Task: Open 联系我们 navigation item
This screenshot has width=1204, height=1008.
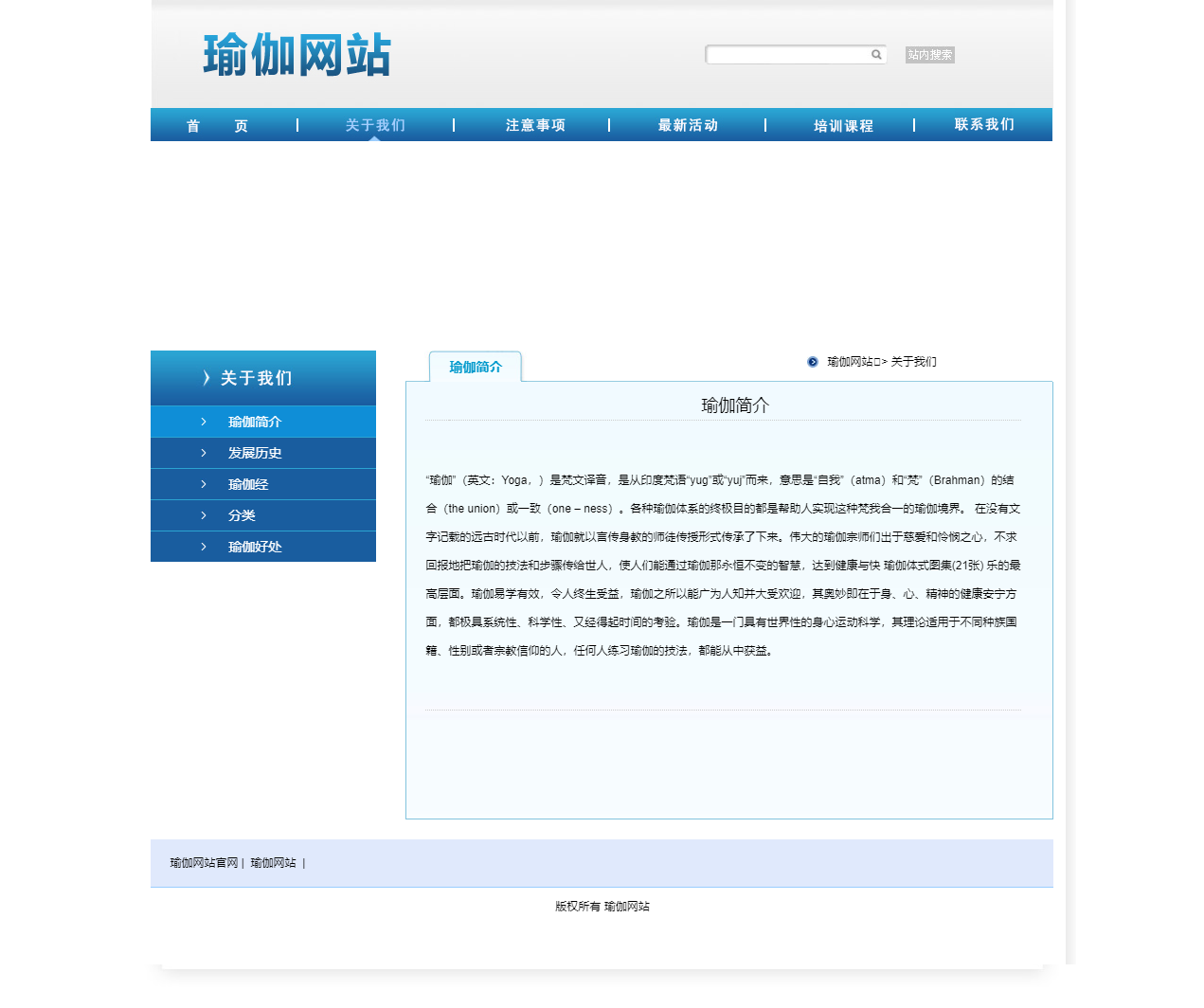Action: coord(984,124)
